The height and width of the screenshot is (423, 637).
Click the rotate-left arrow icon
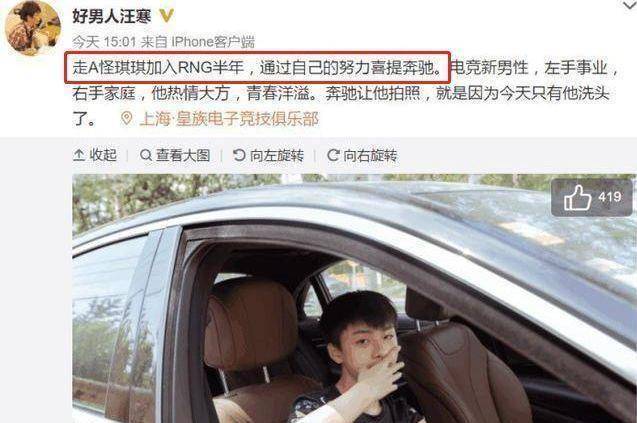pyautogui.click(x=239, y=155)
